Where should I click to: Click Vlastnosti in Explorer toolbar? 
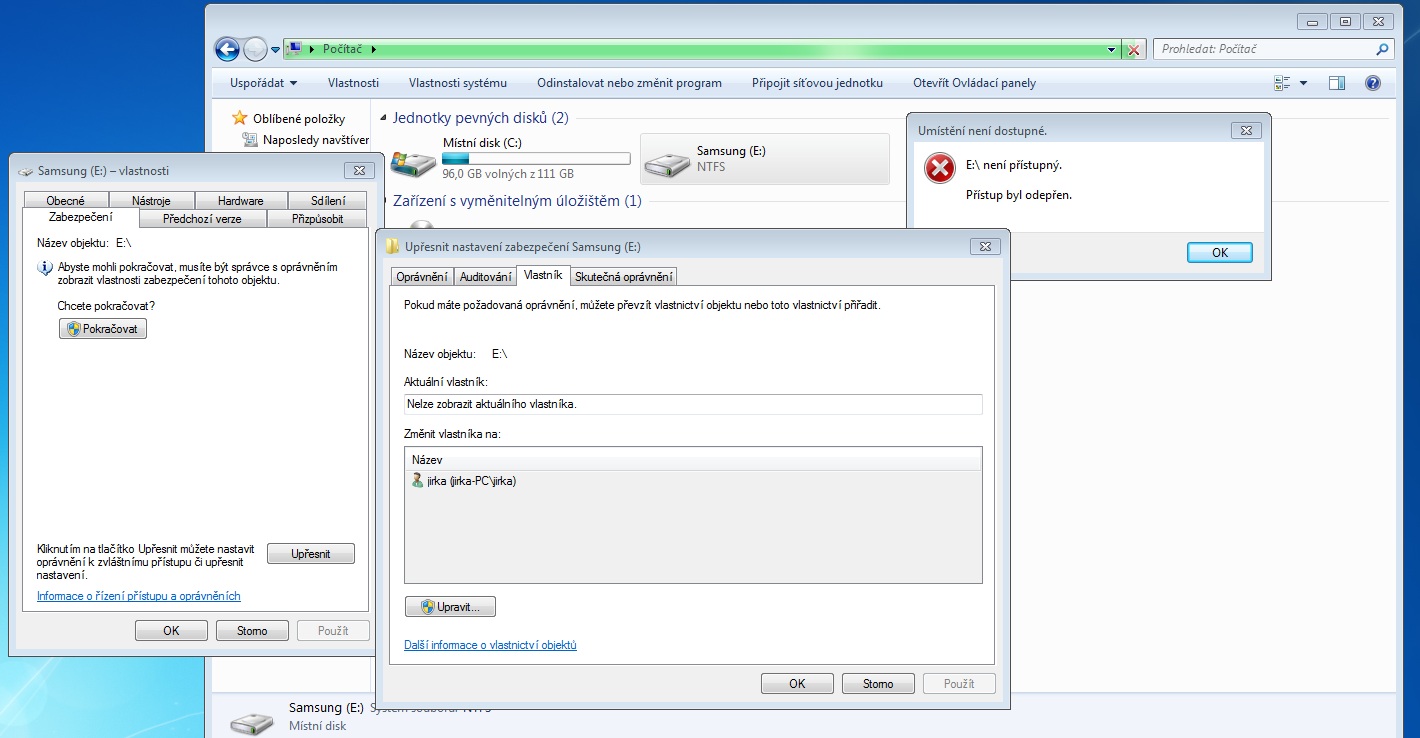(x=353, y=83)
